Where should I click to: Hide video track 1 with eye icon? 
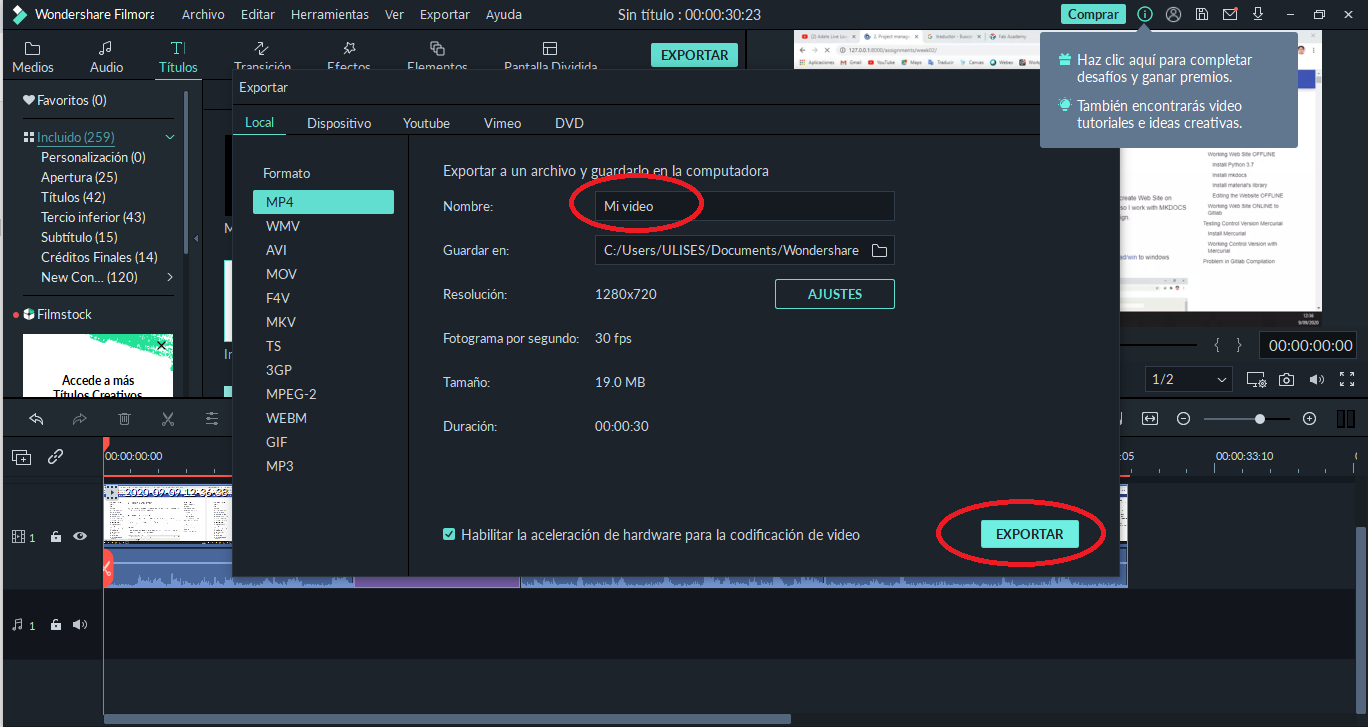[x=80, y=536]
